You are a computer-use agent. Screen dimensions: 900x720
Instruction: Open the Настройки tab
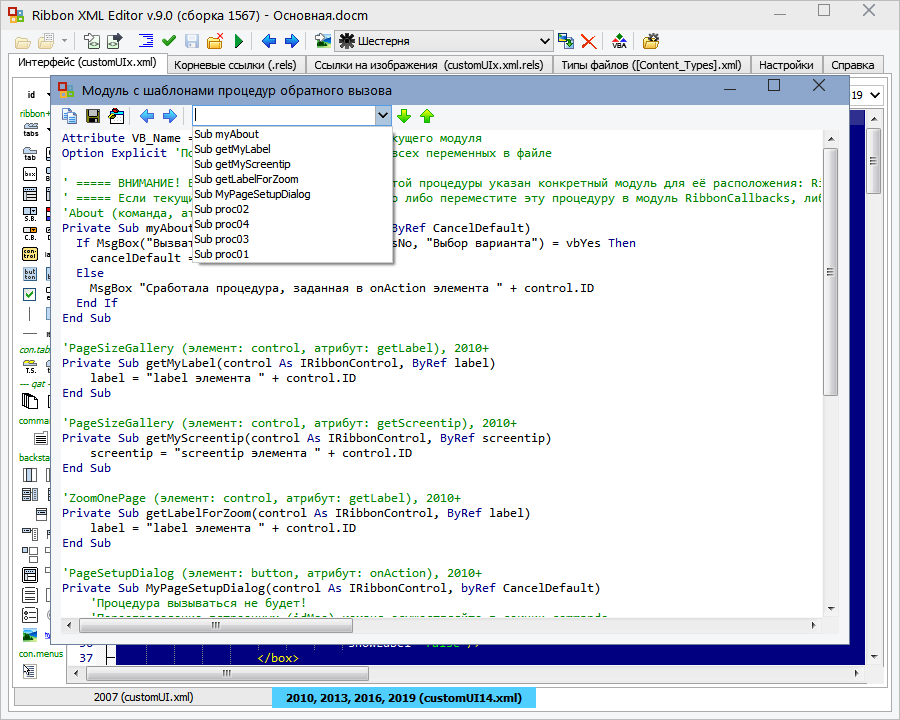tap(785, 65)
